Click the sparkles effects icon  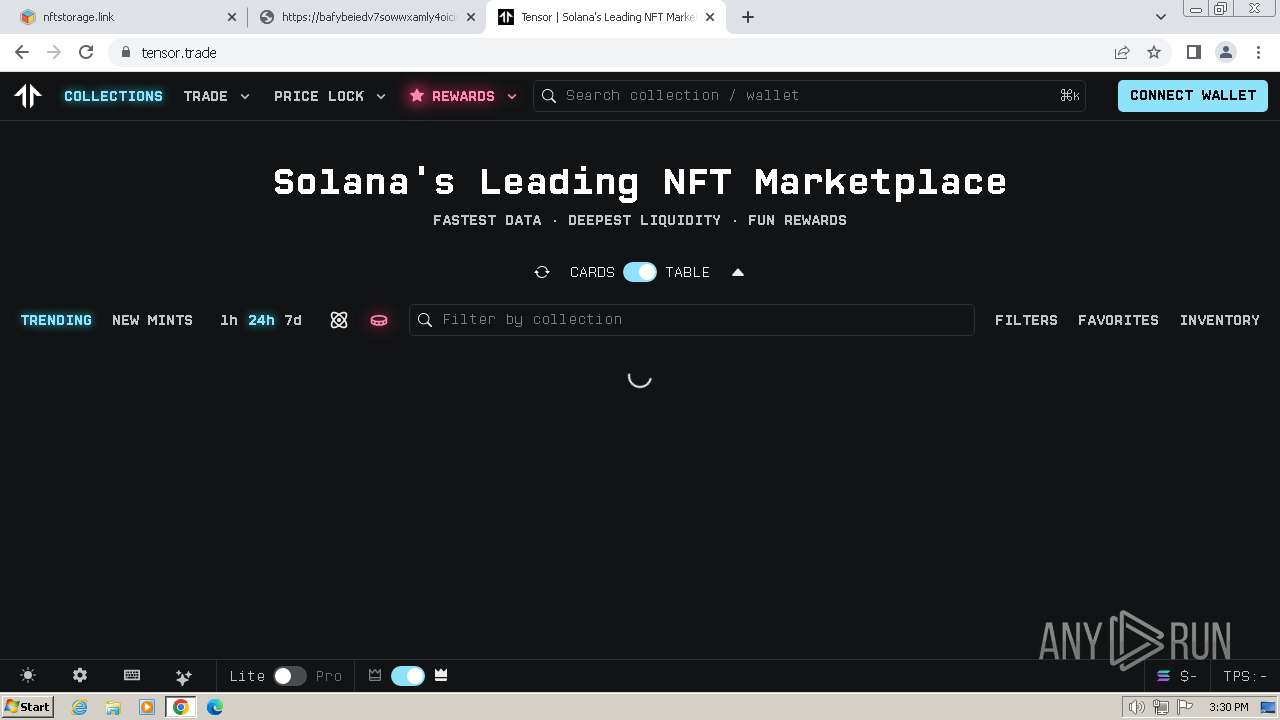184,676
